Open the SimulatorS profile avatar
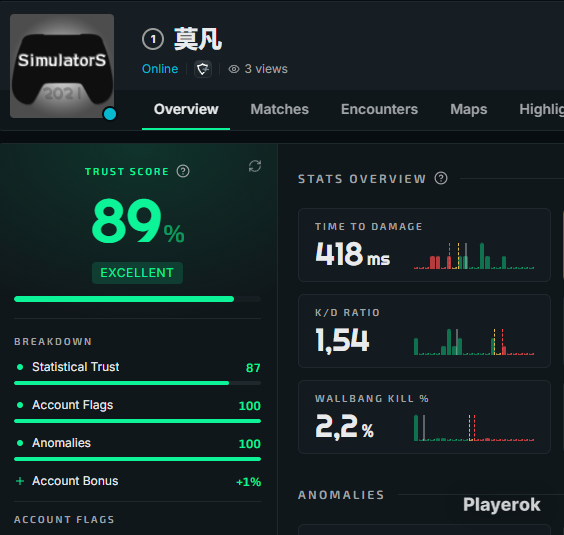Image resolution: width=564 pixels, height=535 pixels. [x=62, y=66]
